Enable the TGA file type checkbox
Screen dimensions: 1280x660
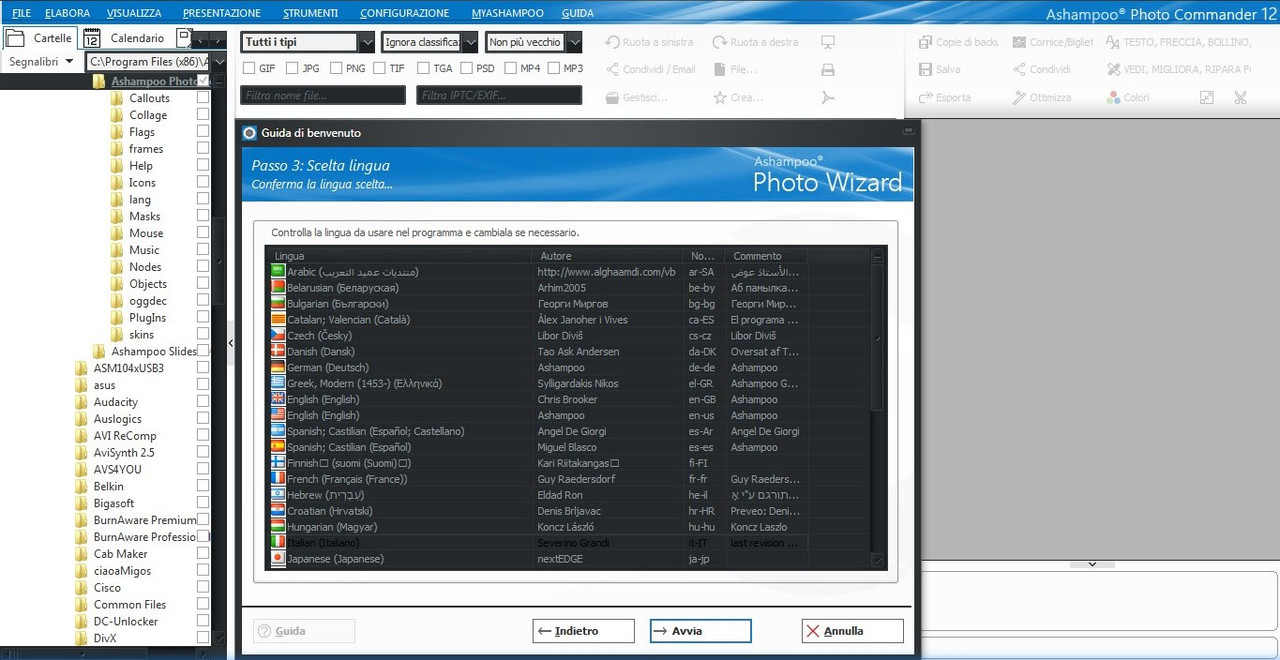coord(422,69)
